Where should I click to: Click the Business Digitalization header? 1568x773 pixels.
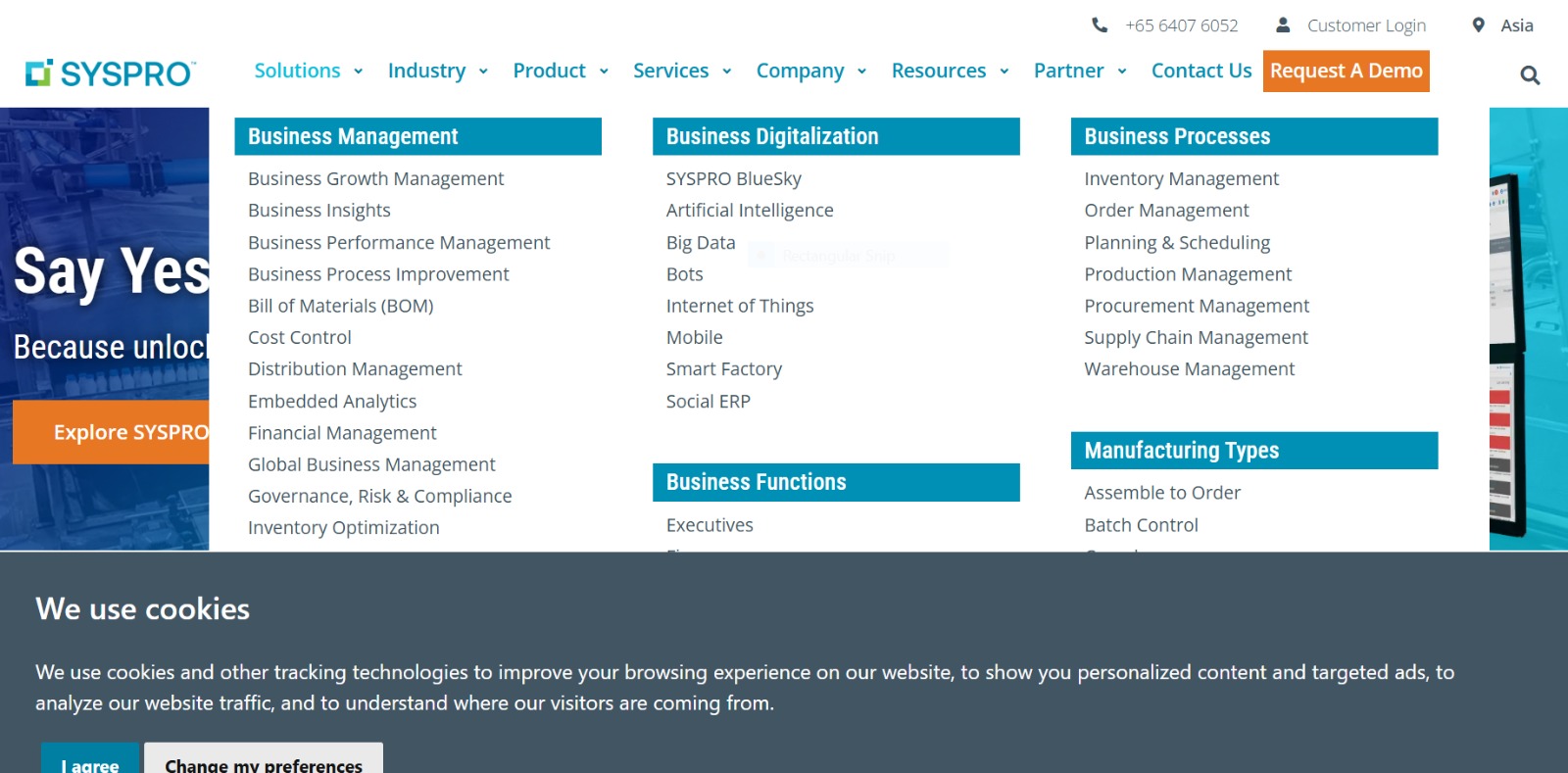coord(836,136)
